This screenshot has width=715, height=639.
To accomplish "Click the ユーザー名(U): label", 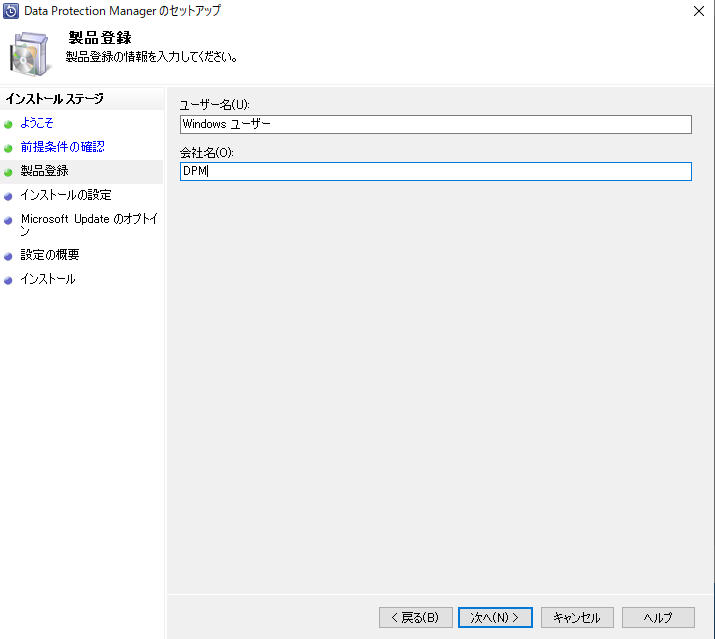I will coord(214,105).
